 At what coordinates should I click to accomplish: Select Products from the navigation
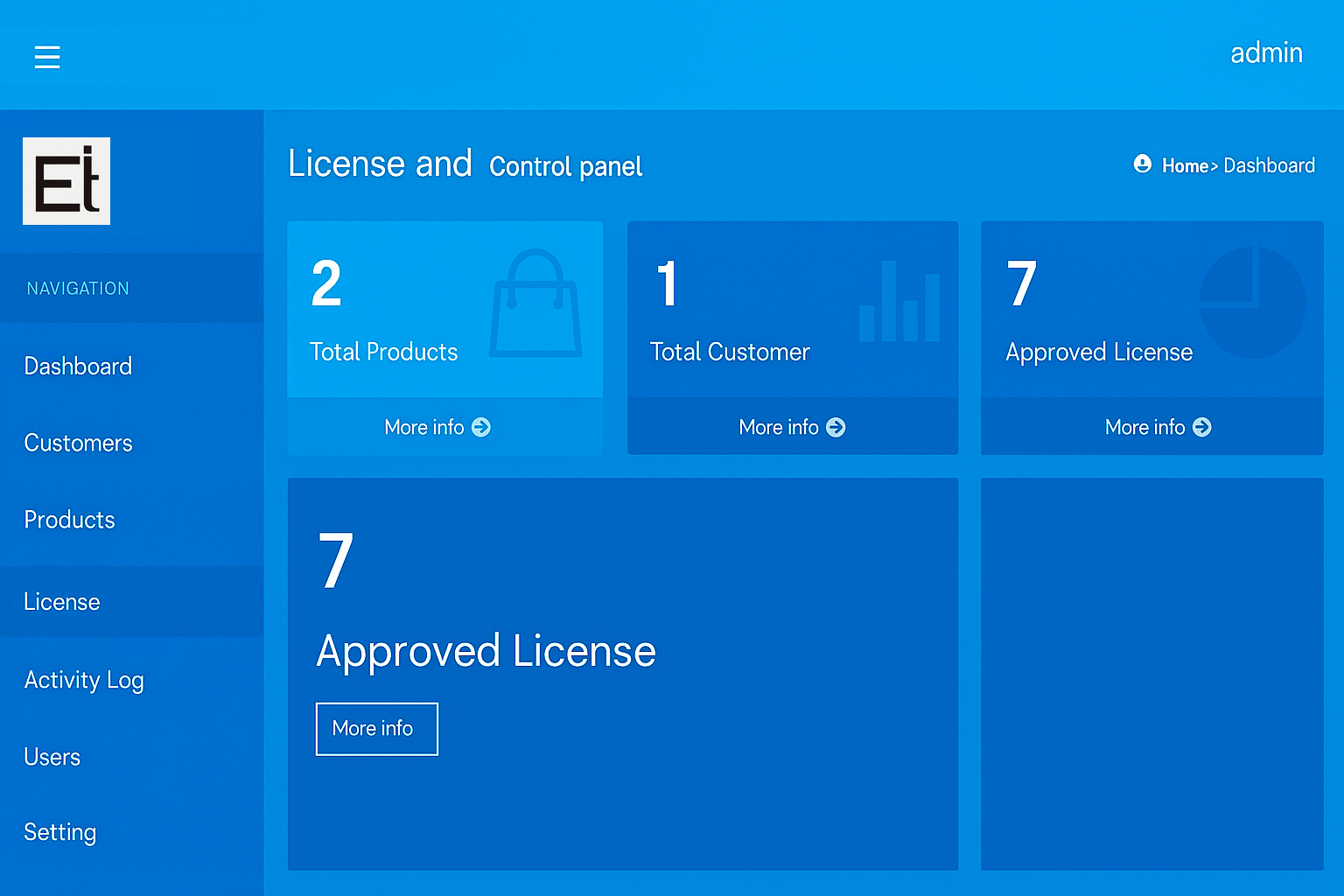[69, 520]
